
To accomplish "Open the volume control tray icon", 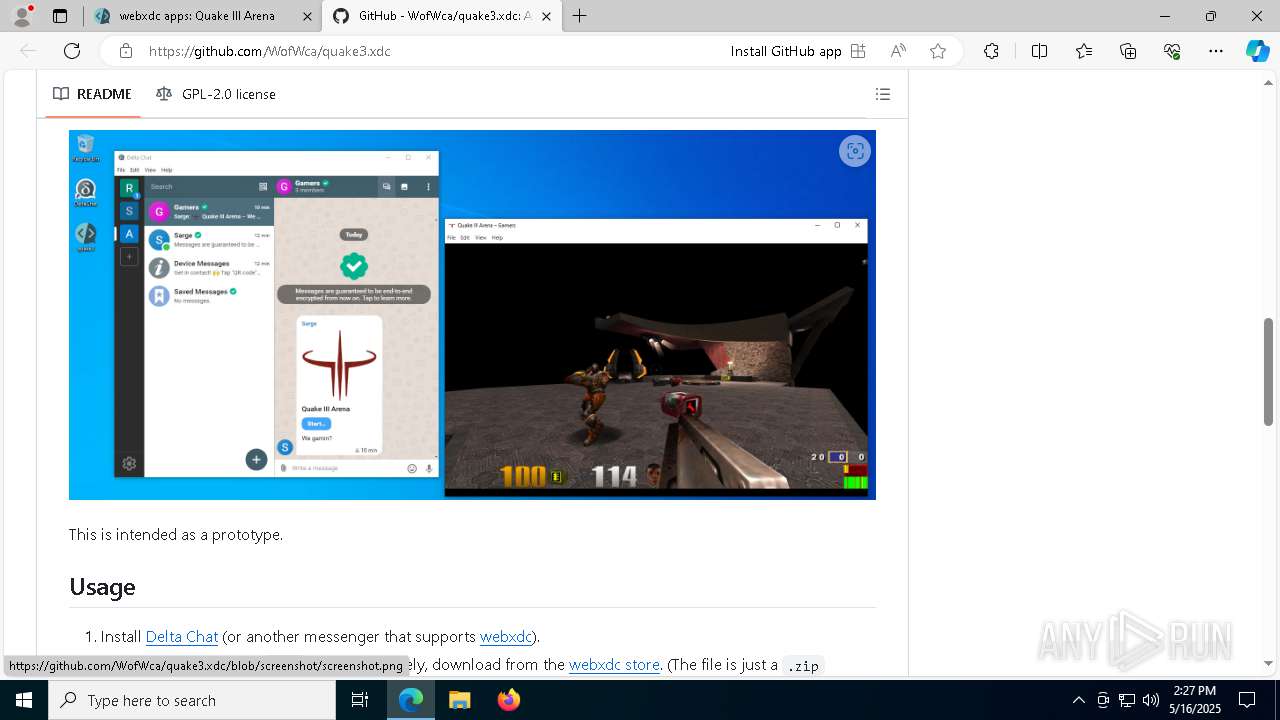I will coord(1151,700).
